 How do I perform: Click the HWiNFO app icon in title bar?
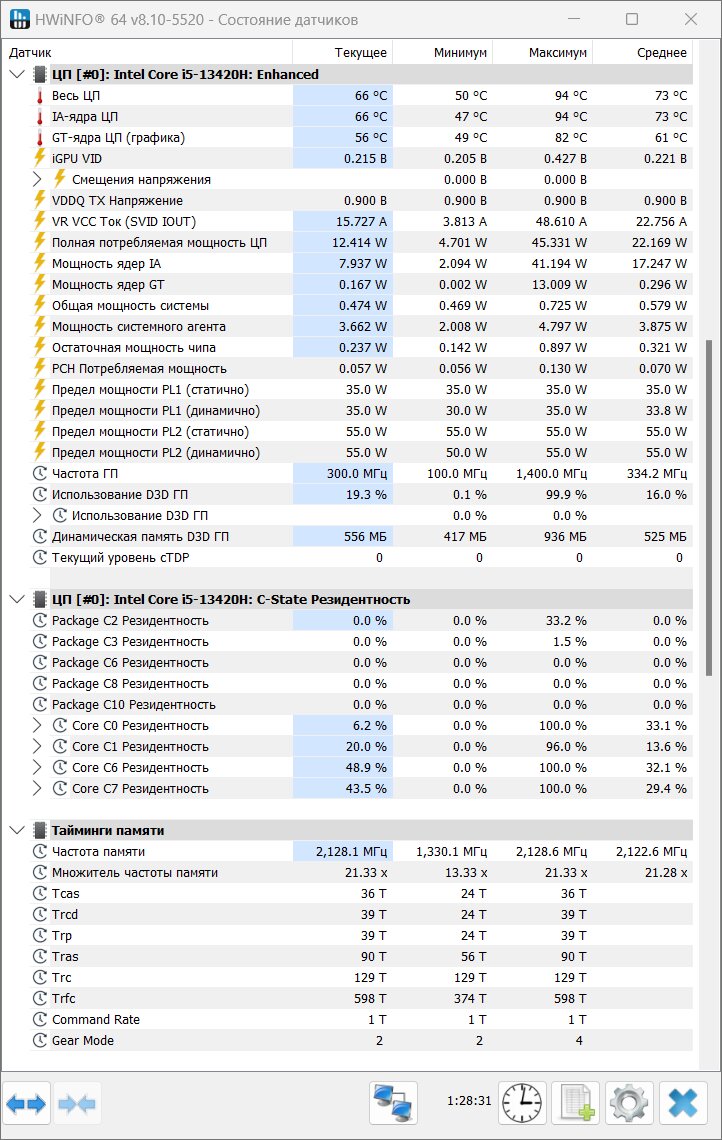point(20,19)
